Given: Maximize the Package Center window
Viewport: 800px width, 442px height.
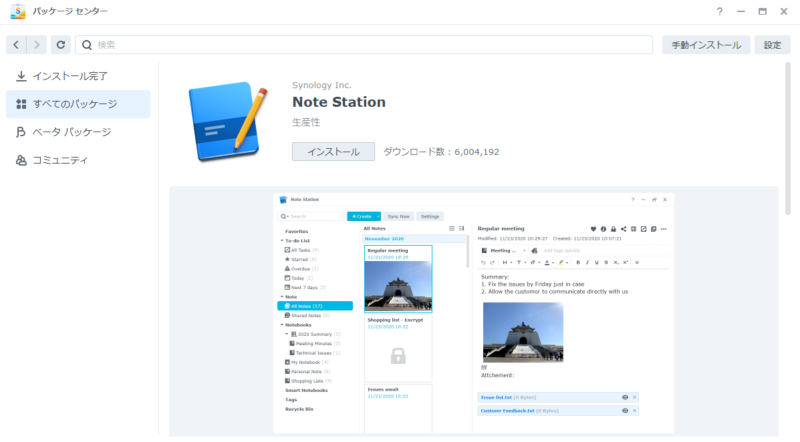Looking at the screenshot, I should point(762,11).
